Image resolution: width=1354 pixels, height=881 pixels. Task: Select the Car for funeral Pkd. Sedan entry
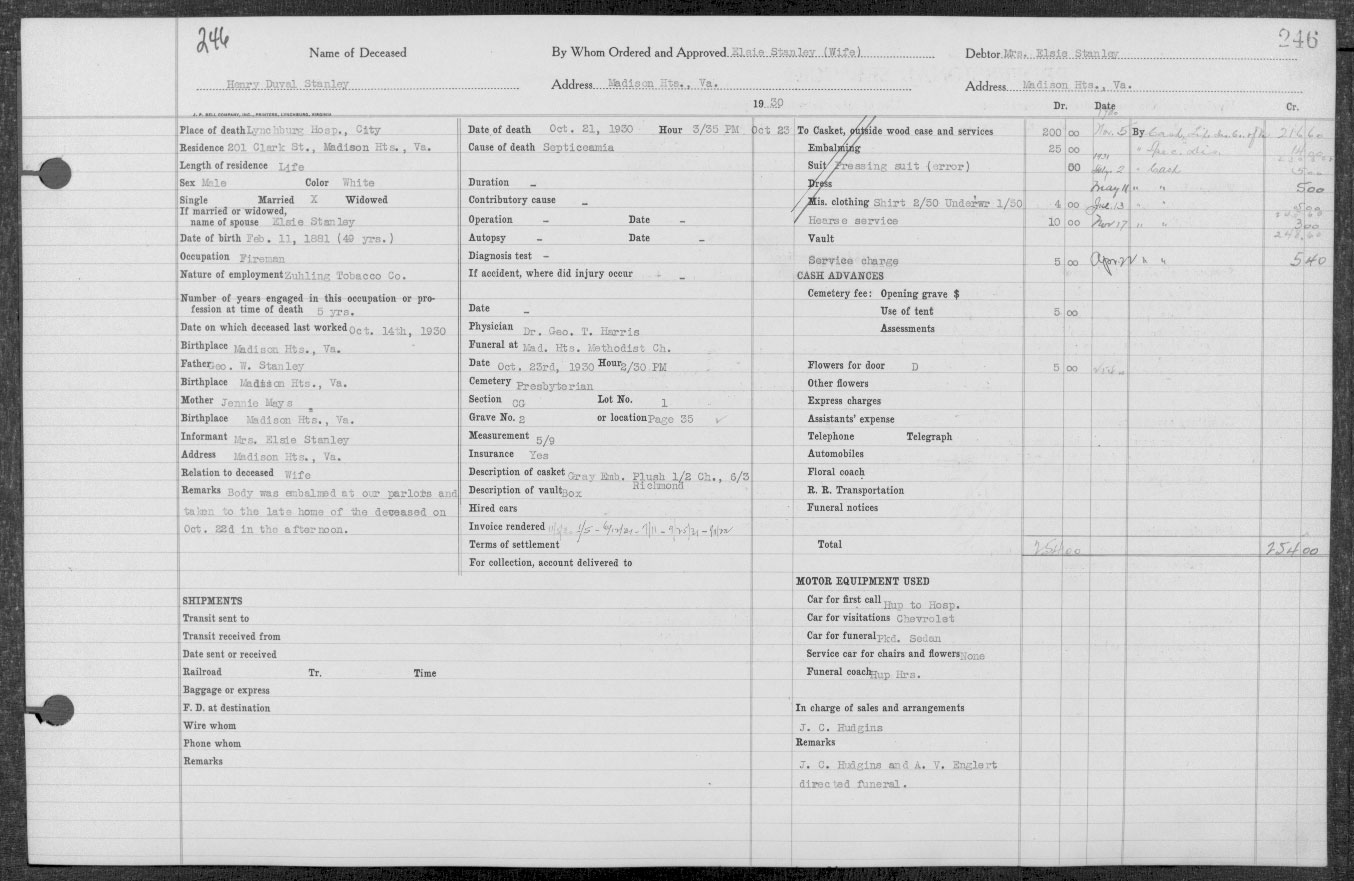(x=874, y=637)
